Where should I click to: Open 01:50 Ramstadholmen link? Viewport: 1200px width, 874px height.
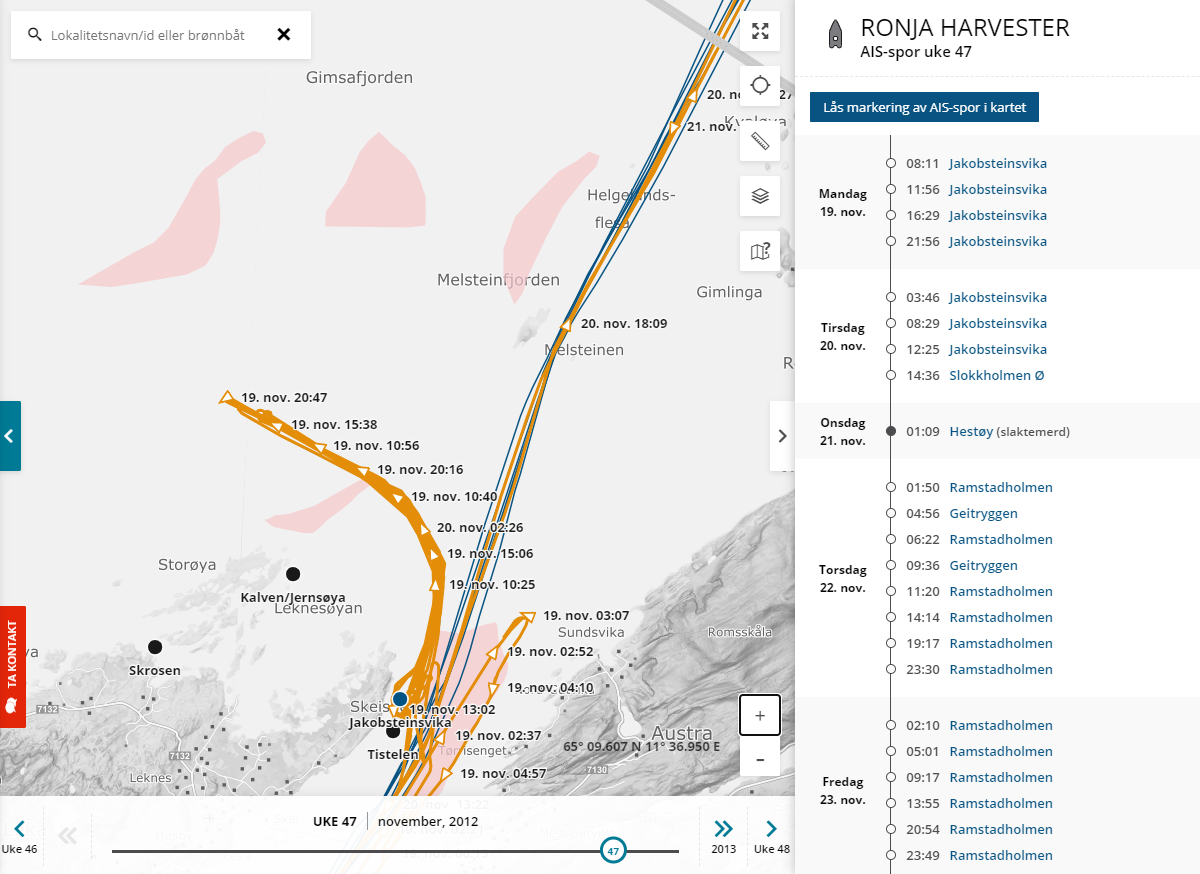point(1001,487)
